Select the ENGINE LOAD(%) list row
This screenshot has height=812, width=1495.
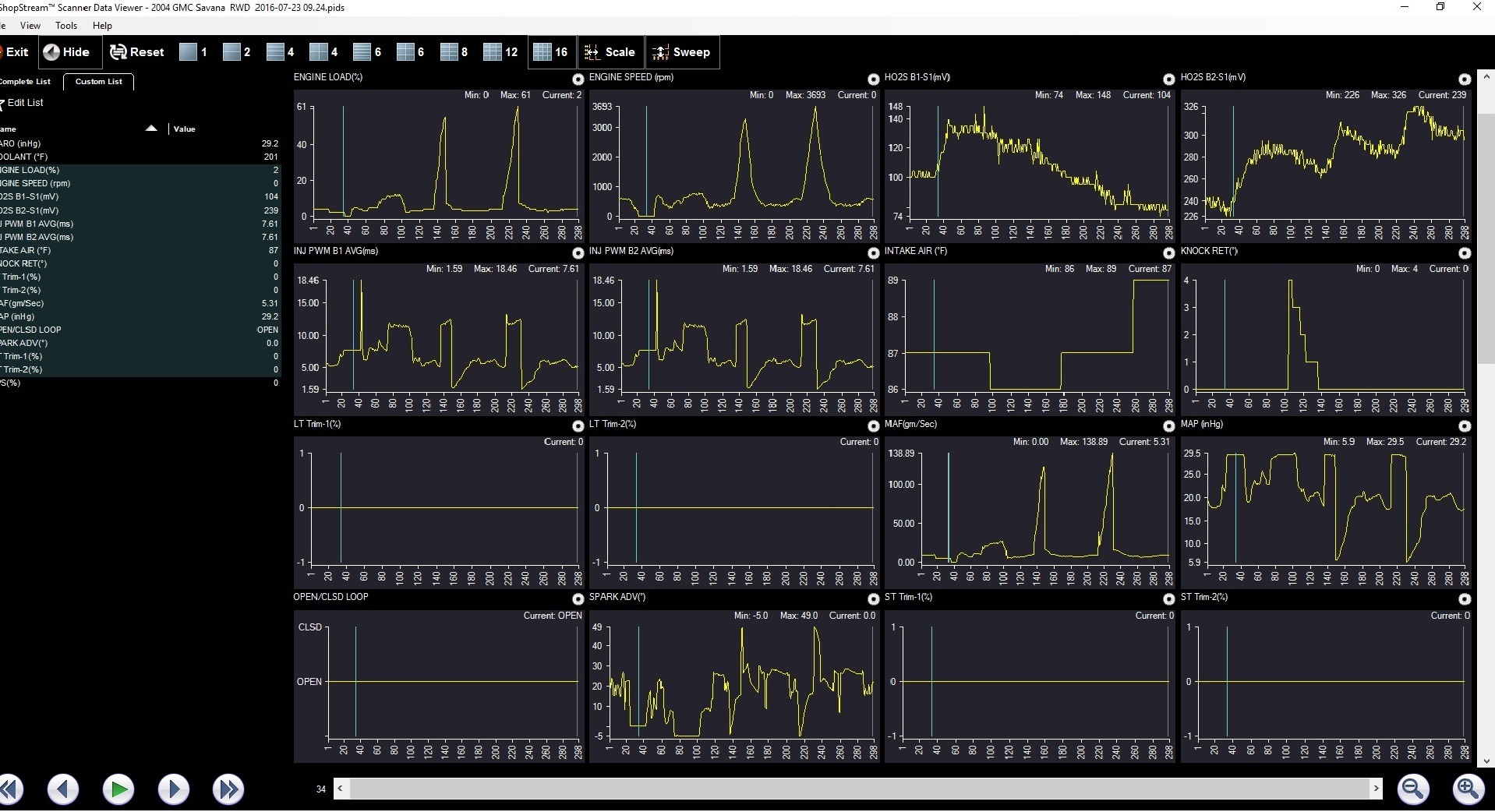(x=140, y=170)
